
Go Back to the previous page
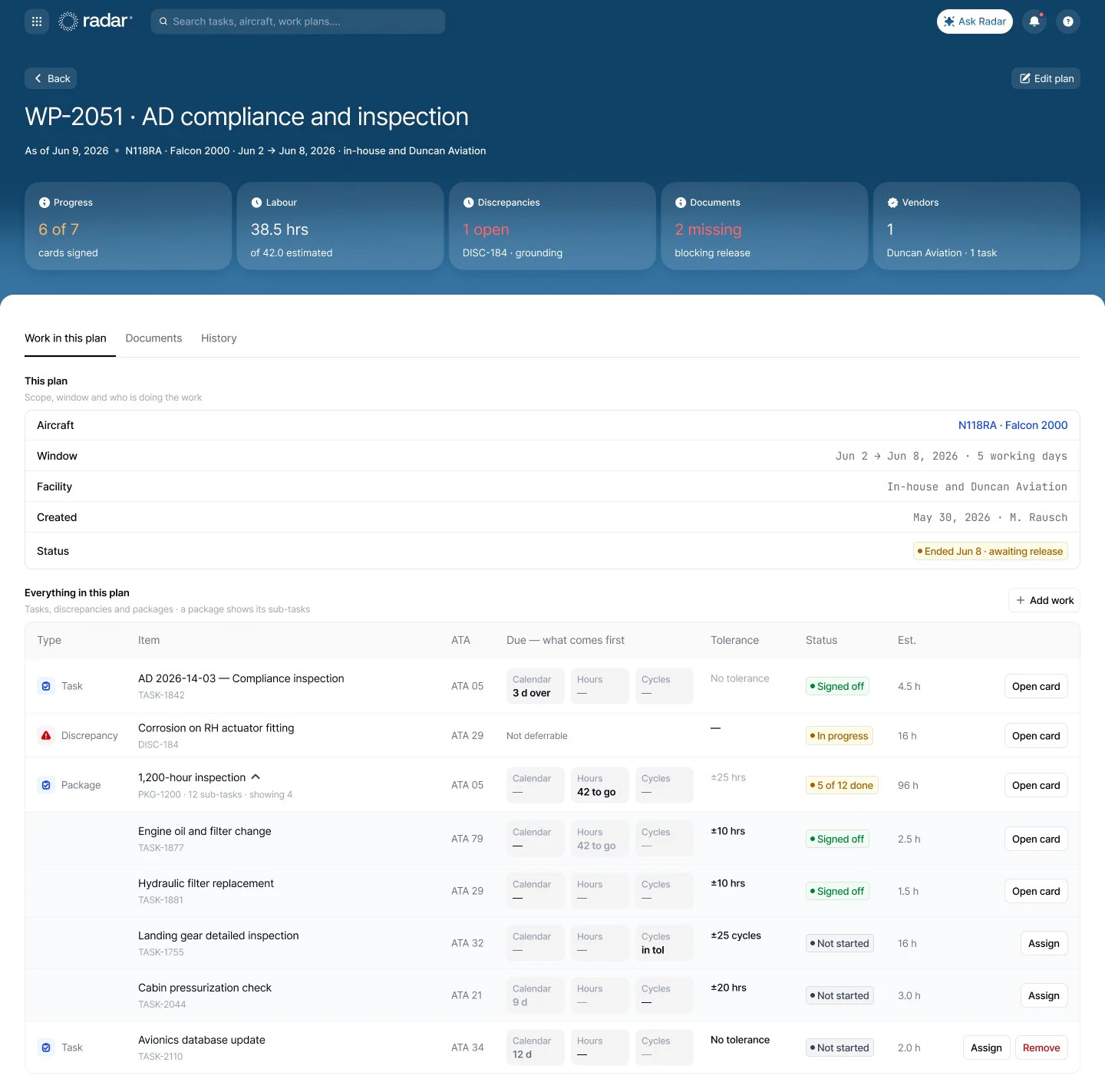coord(51,78)
